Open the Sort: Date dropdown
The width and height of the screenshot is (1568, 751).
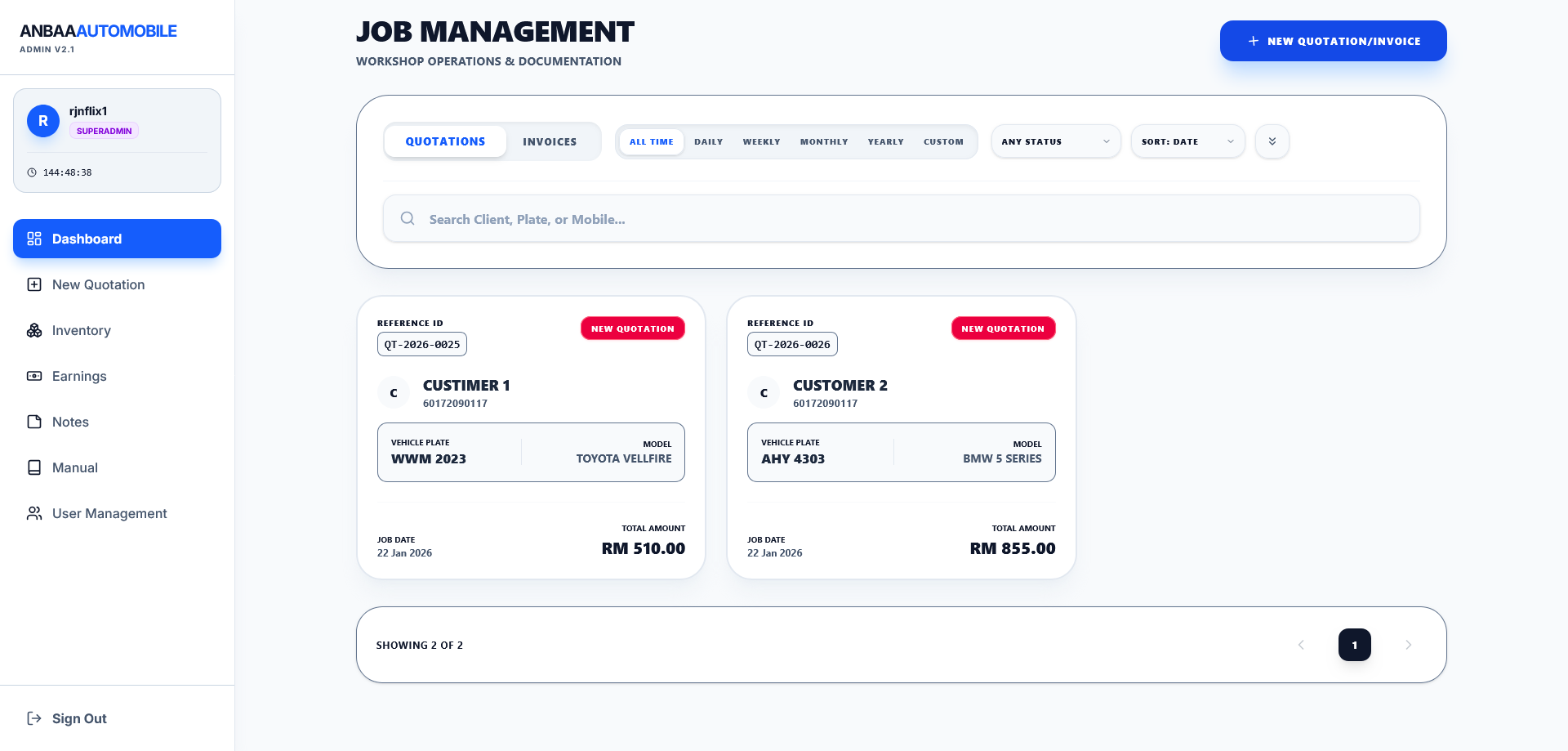[x=1187, y=141]
